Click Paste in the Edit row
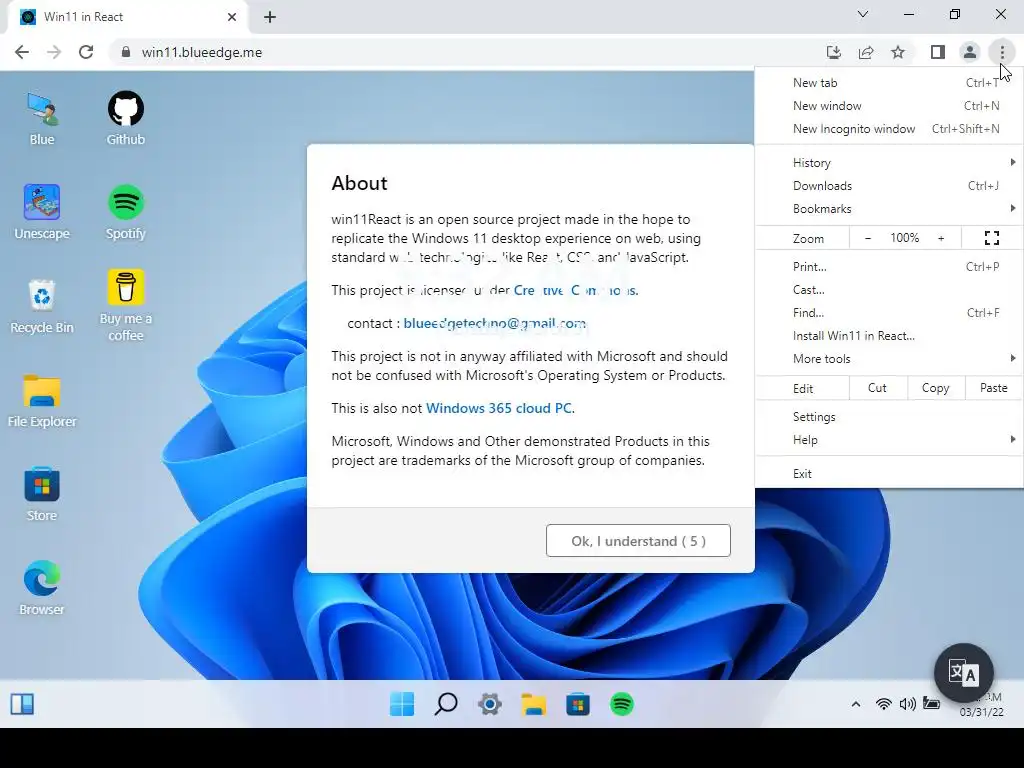1024x768 pixels. coord(993,388)
